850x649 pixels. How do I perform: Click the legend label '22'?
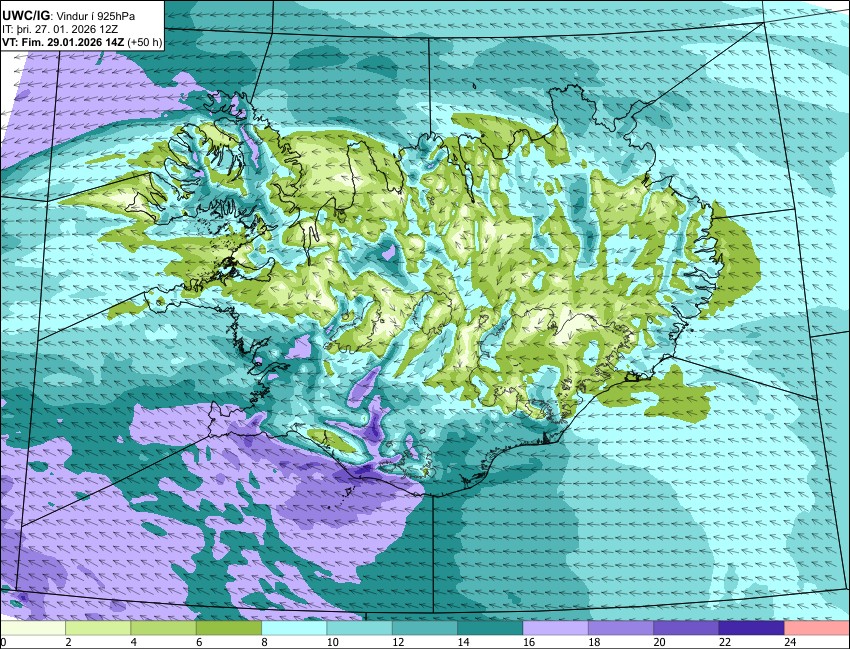tap(725, 642)
